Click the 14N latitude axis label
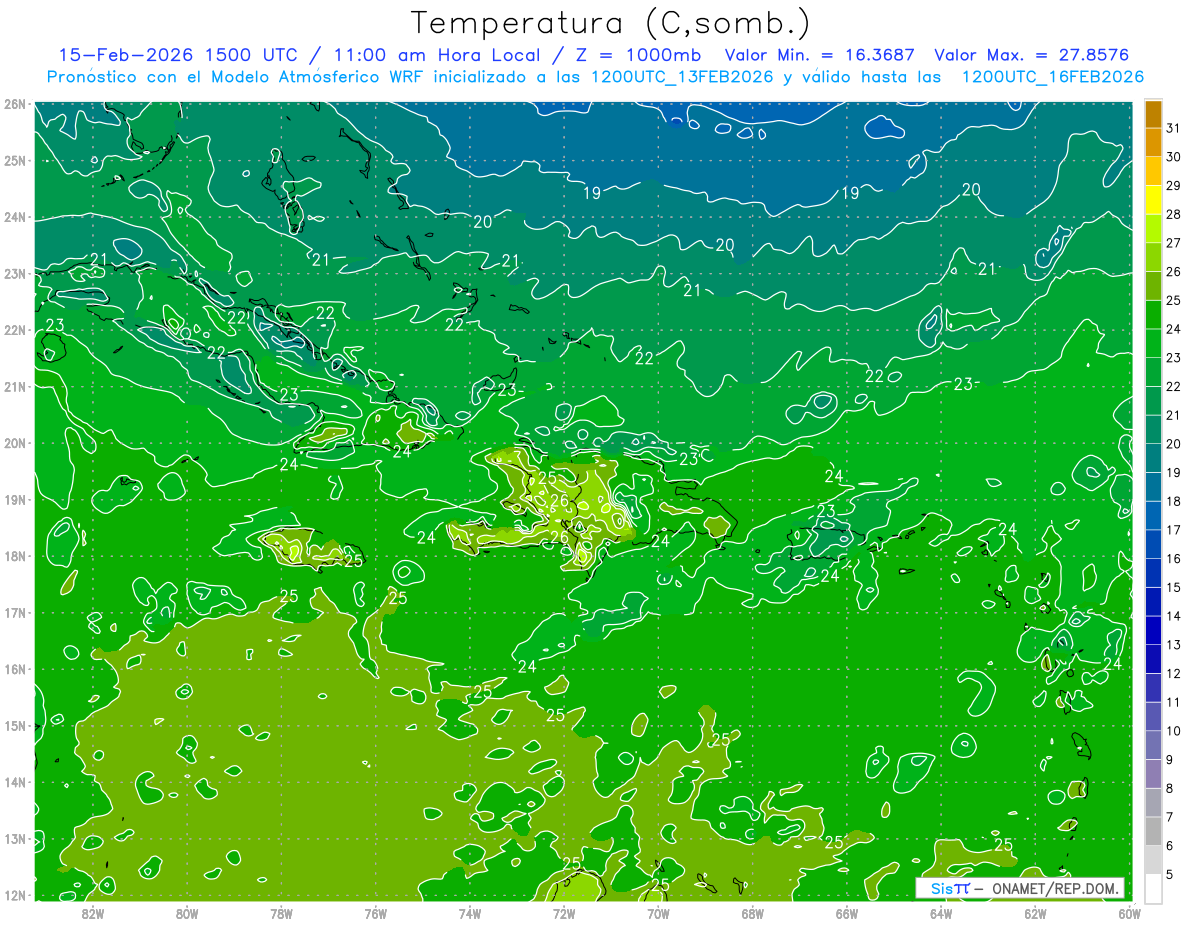This screenshot has width=1200, height=927. [x=14, y=782]
